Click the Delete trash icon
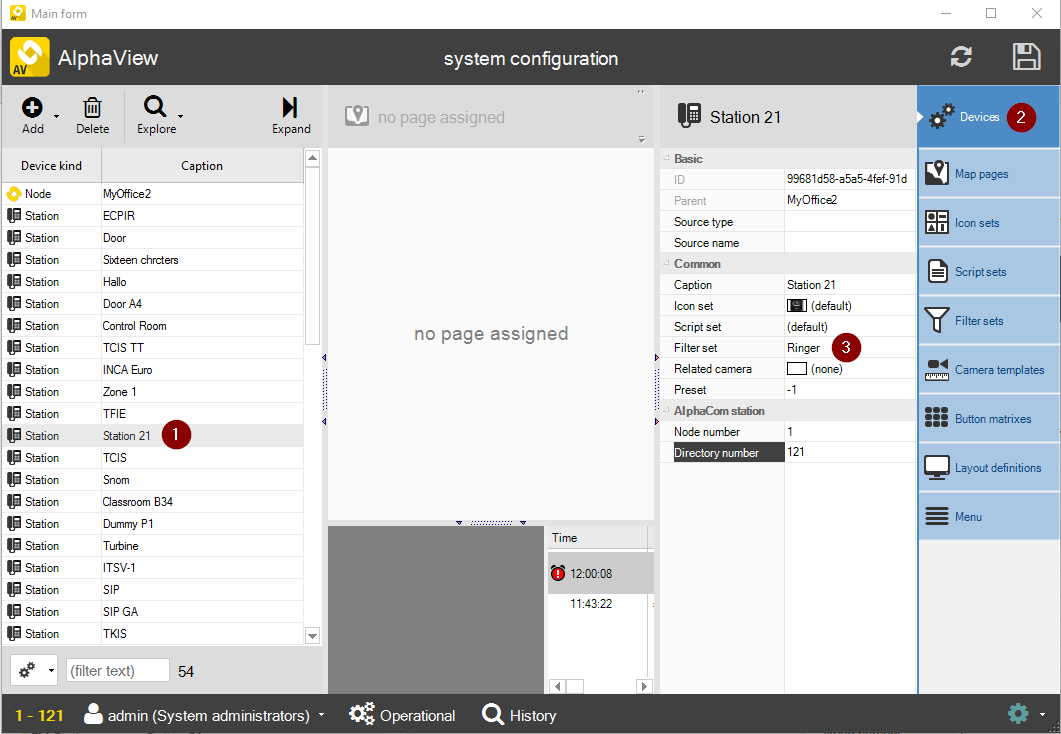The image size is (1061, 734). coord(92,108)
